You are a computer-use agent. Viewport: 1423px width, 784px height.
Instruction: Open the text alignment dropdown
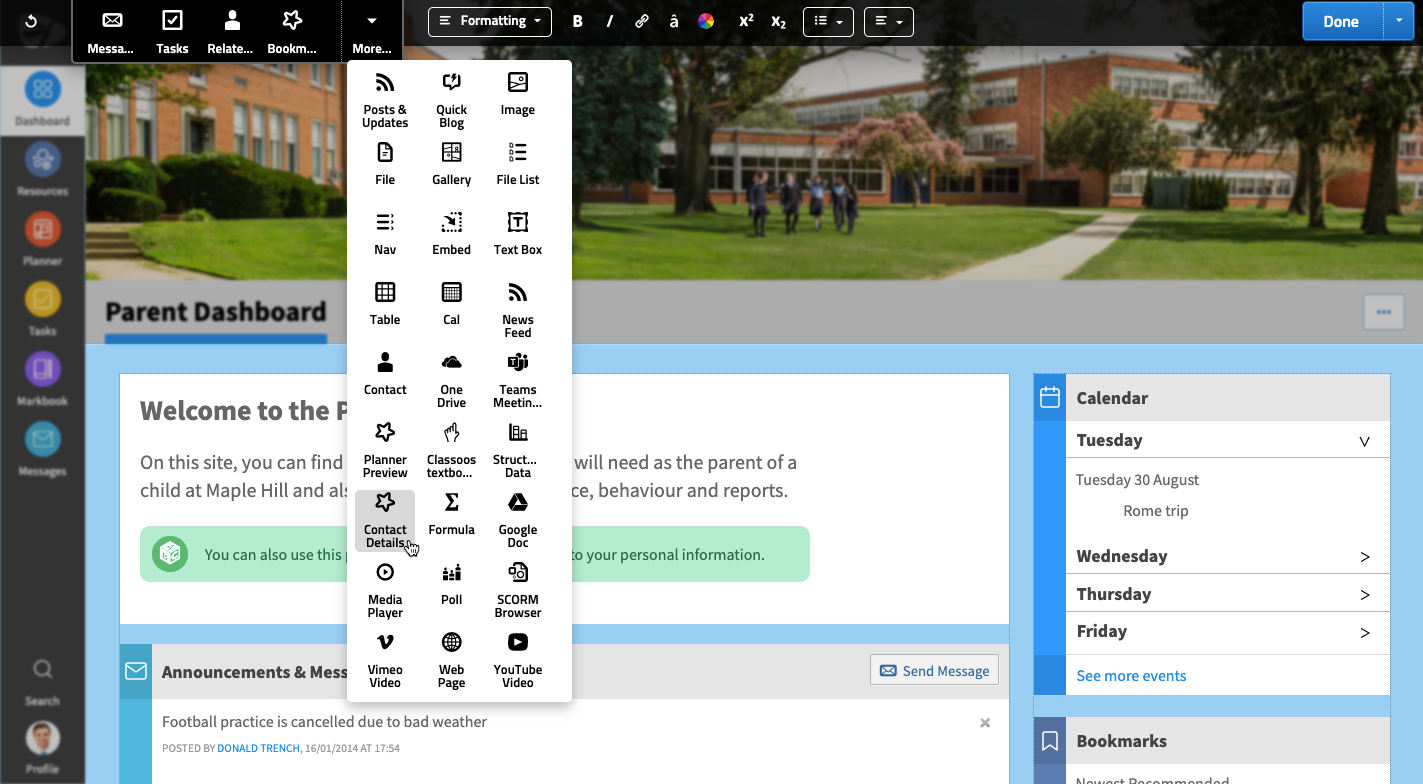pos(888,21)
